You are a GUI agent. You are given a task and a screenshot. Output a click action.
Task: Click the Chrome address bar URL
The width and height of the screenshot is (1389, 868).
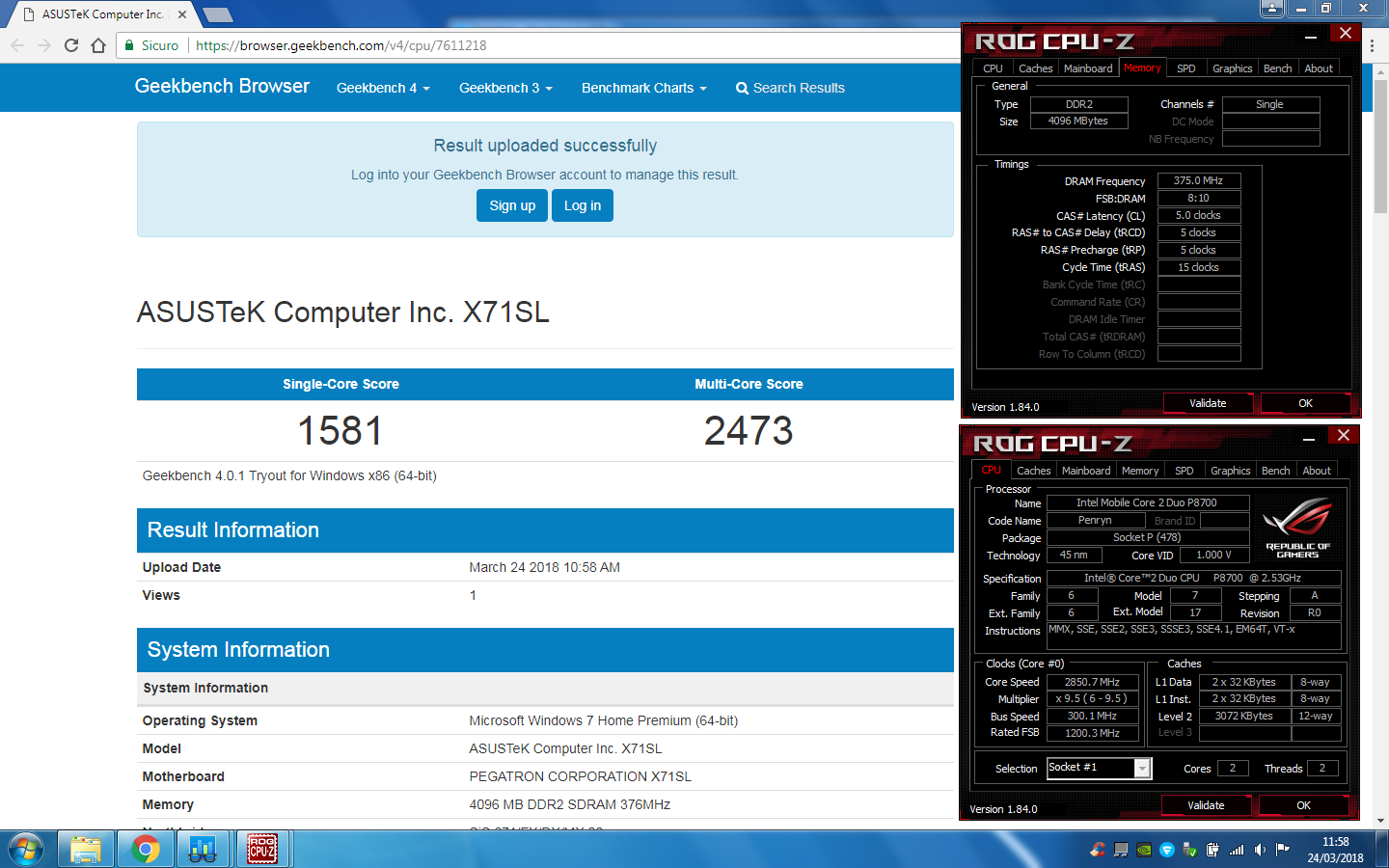point(341,45)
